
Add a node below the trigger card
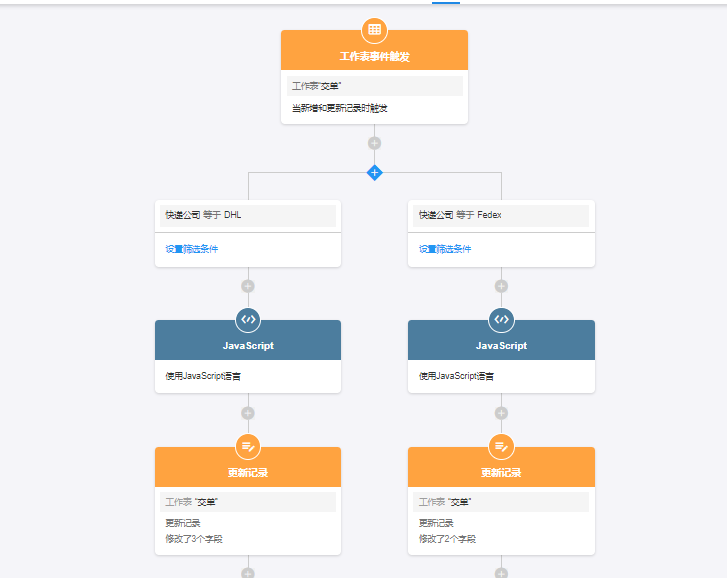[374, 143]
